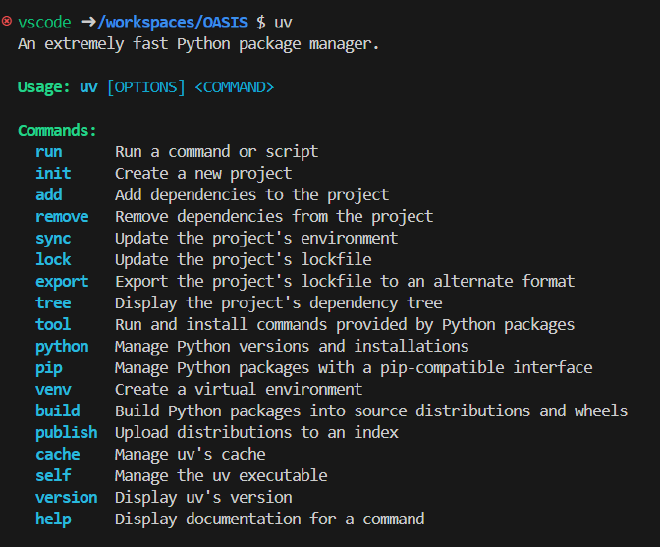Click 'Update the project's lockfile' description
Viewport: 660px width, 547px height.
pos(243,260)
